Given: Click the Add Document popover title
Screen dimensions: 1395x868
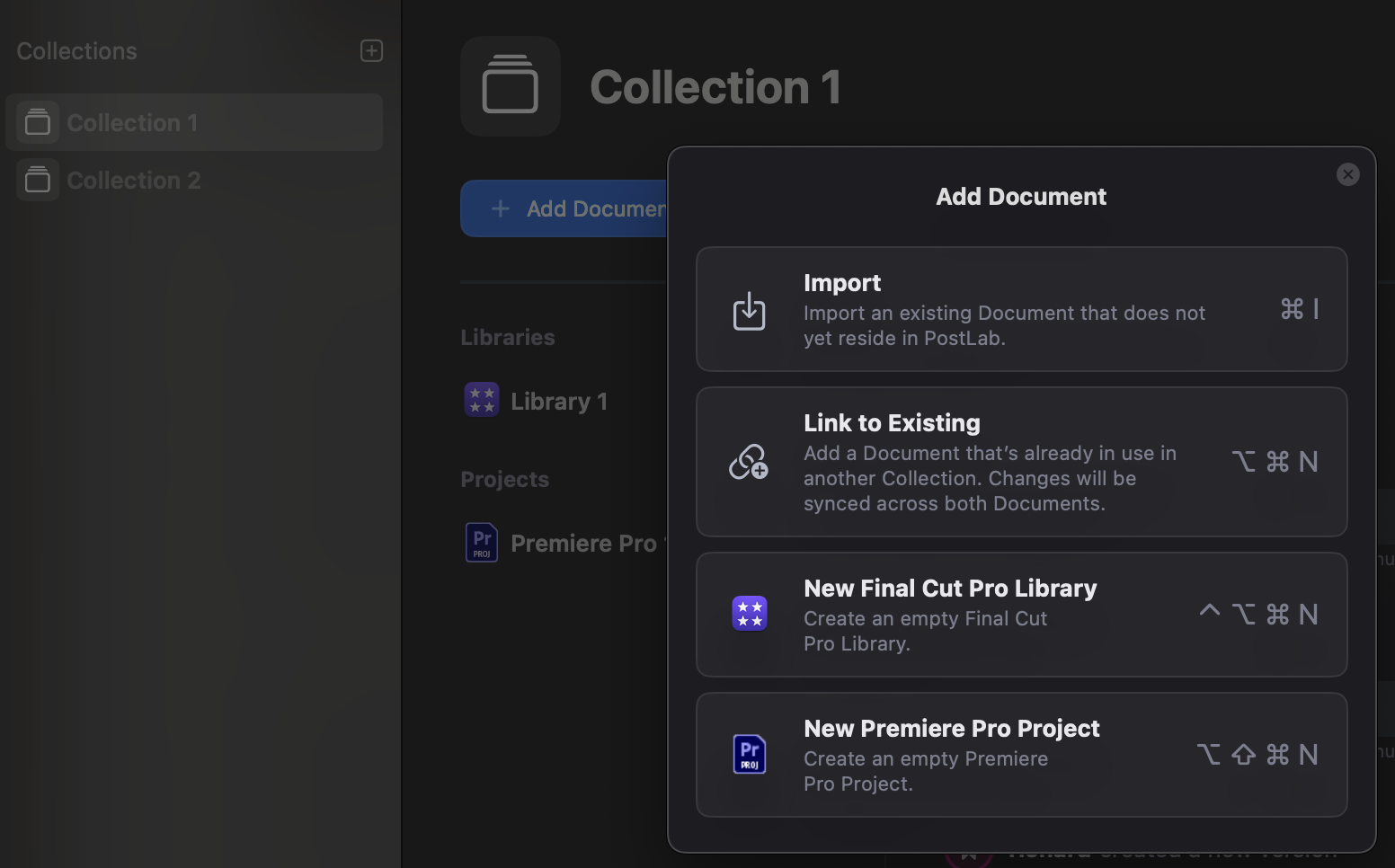Looking at the screenshot, I should 1021,196.
